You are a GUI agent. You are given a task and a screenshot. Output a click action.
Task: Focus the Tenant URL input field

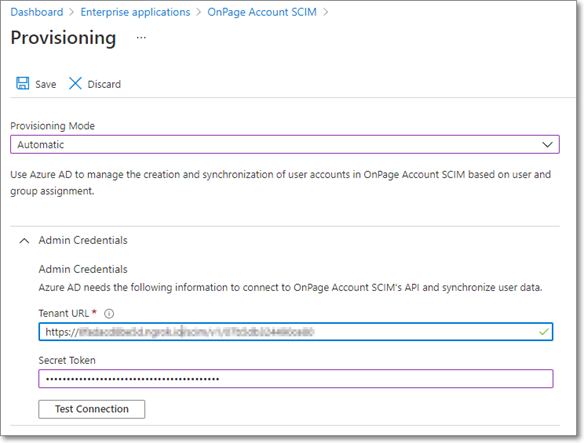click(296, 332)
